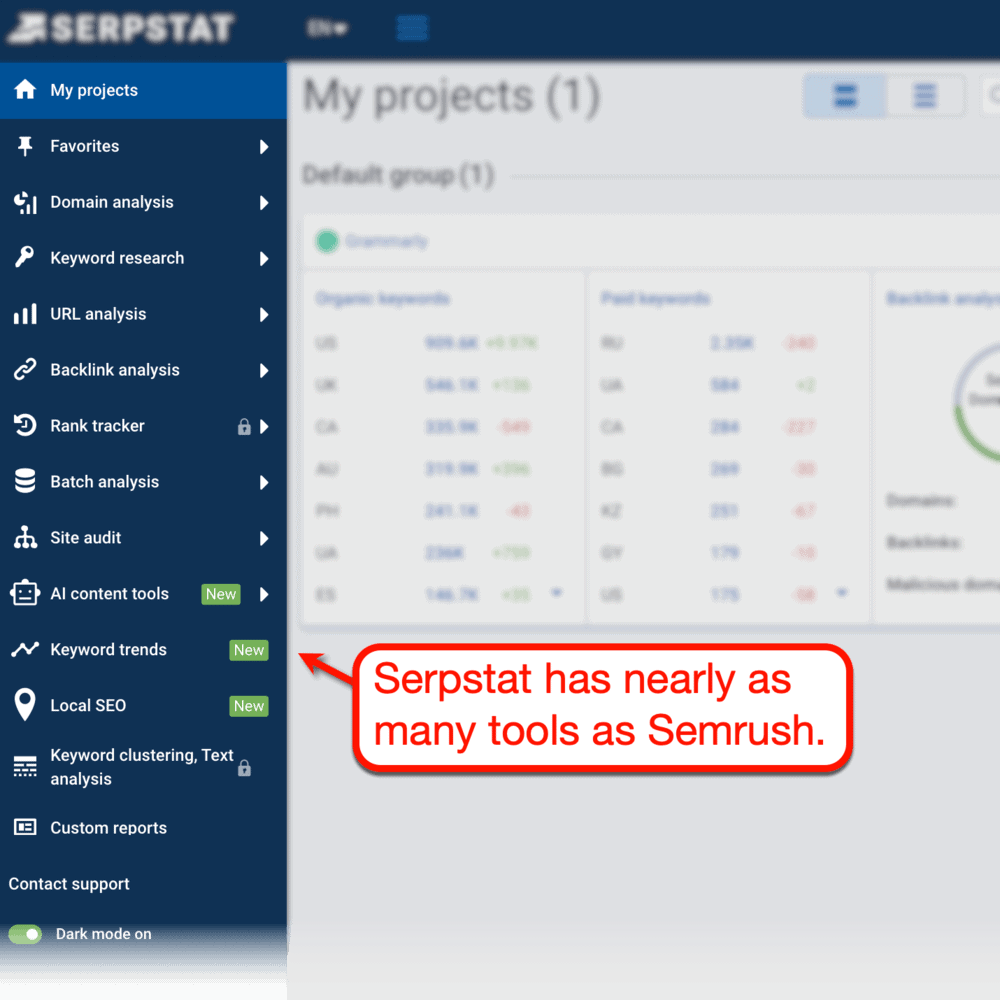
Task: Open the Grammarly project
Action: pos(375,241)
